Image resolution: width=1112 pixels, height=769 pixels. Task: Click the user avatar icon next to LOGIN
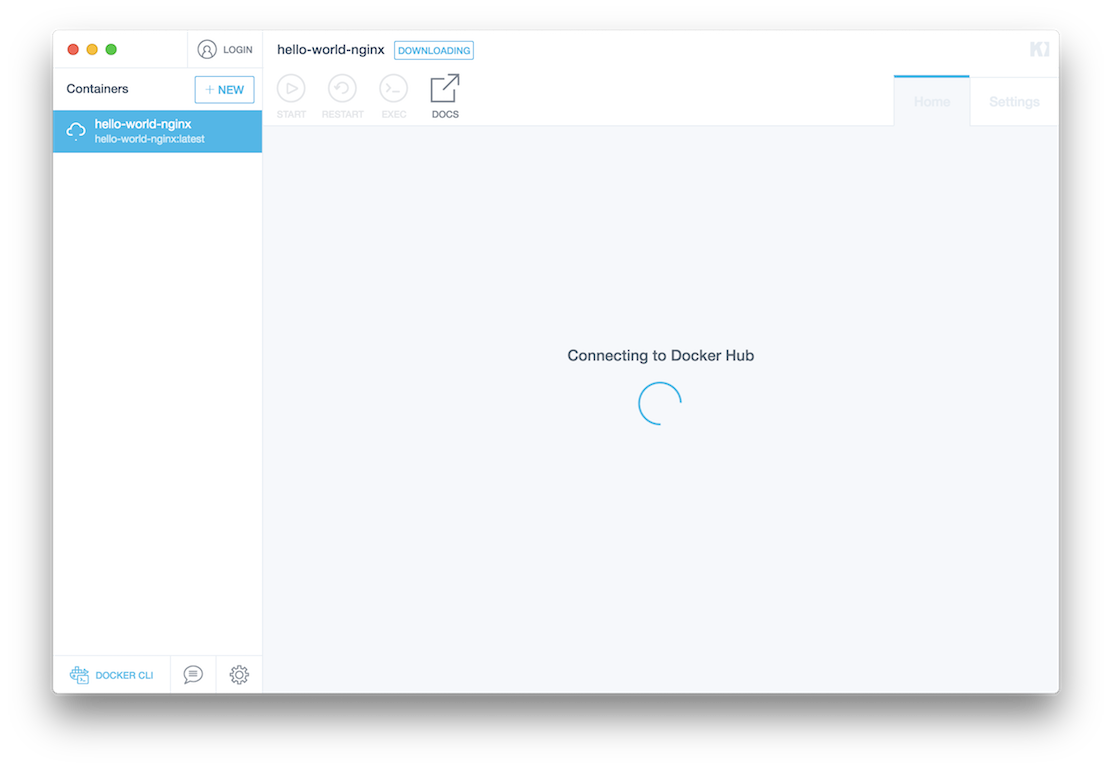[x=208, y=49]
